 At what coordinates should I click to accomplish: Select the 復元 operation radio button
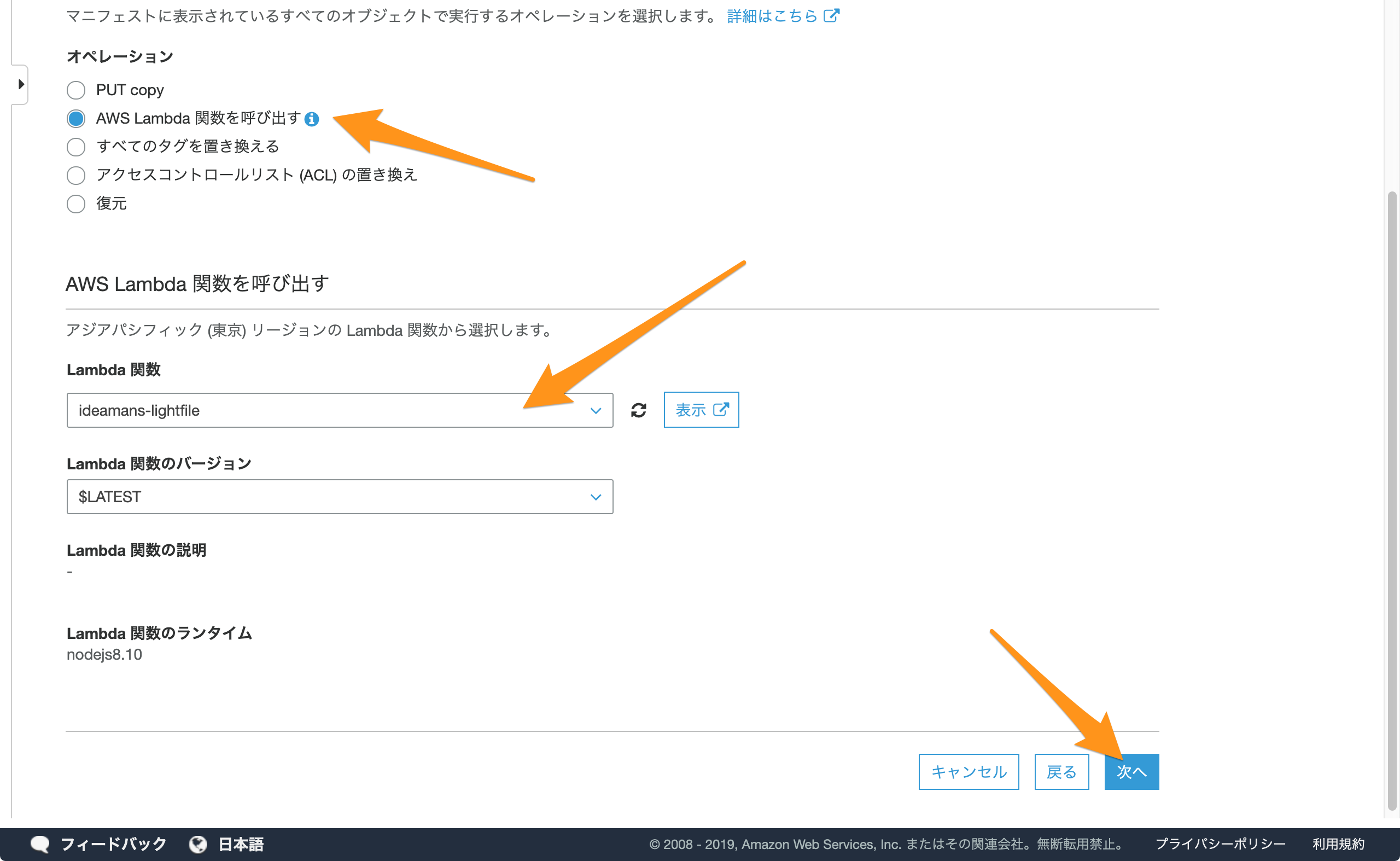click(75, 204)
